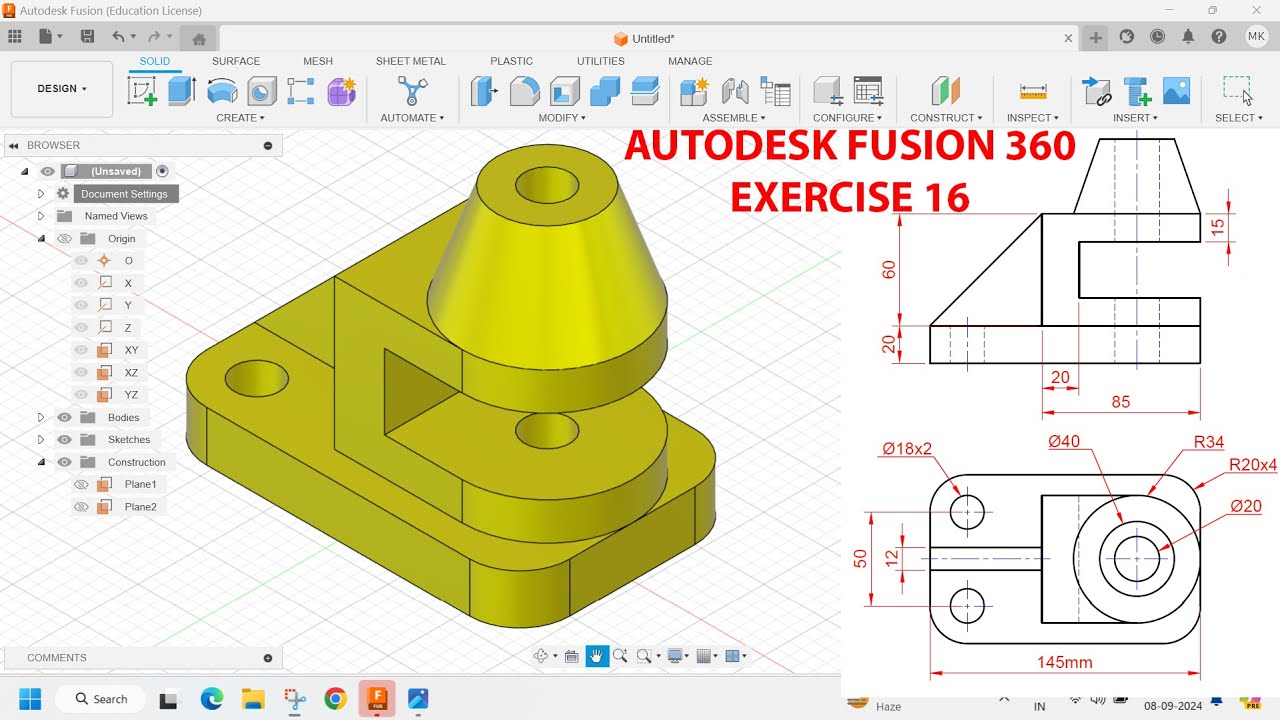The width and height of the screenshot is (1280, 720).
Task: Switch to the UTILITIES tab
Action: point(601,61)
